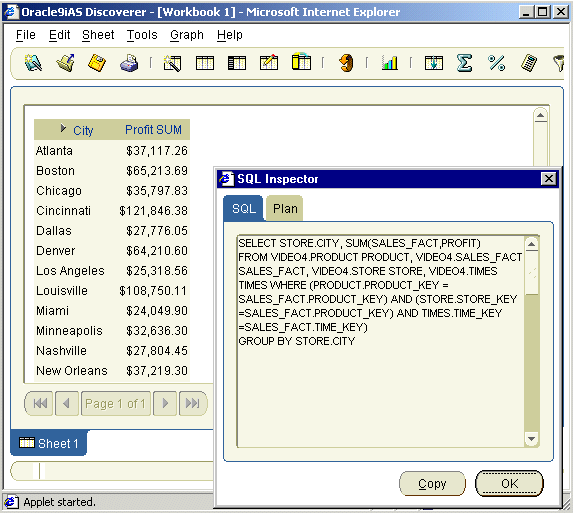This screenshot has width=573, height=513.
Task: Click the New Workbook wizard icon
Action: pos(33,63)
